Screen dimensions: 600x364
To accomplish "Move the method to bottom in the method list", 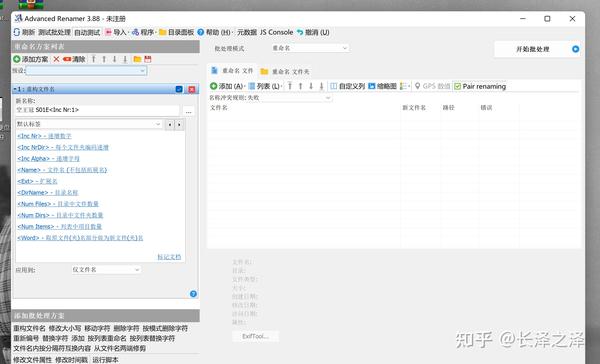I will 125,59.
